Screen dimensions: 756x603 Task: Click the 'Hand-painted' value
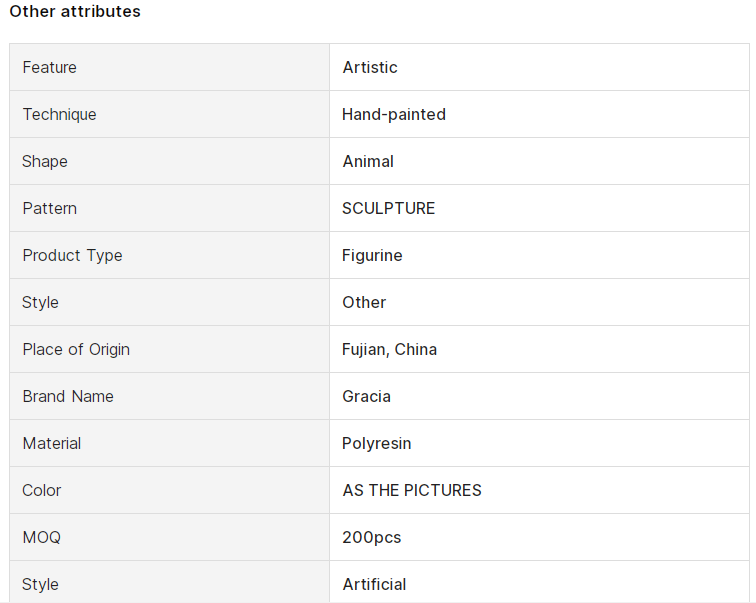click(x=393, y=115)
